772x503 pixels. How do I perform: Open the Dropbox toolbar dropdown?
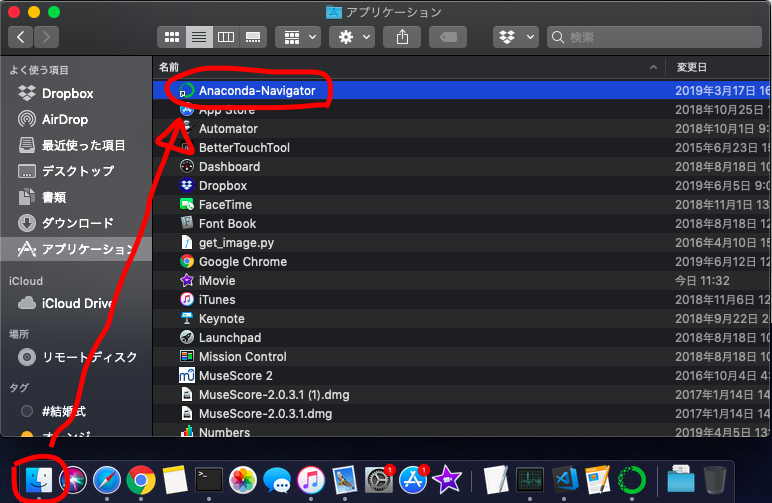(516, 37)
